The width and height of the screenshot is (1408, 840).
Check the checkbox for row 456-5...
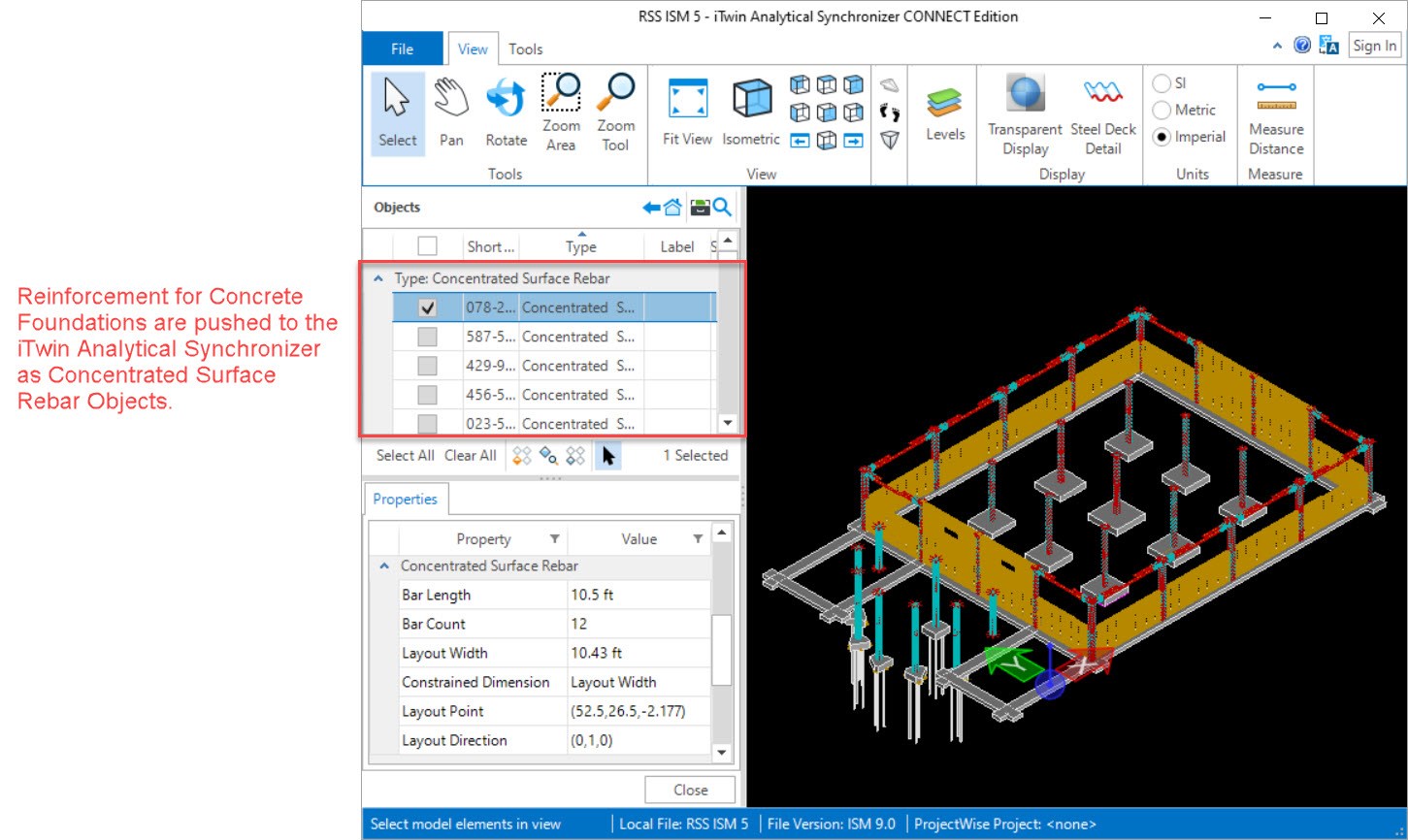click(427, 395)
